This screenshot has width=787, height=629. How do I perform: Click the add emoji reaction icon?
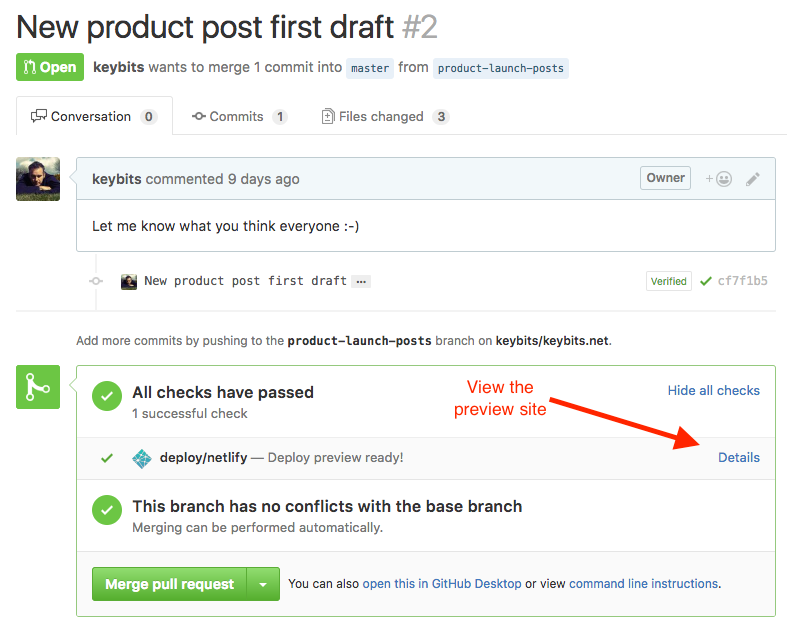(718, 179)
